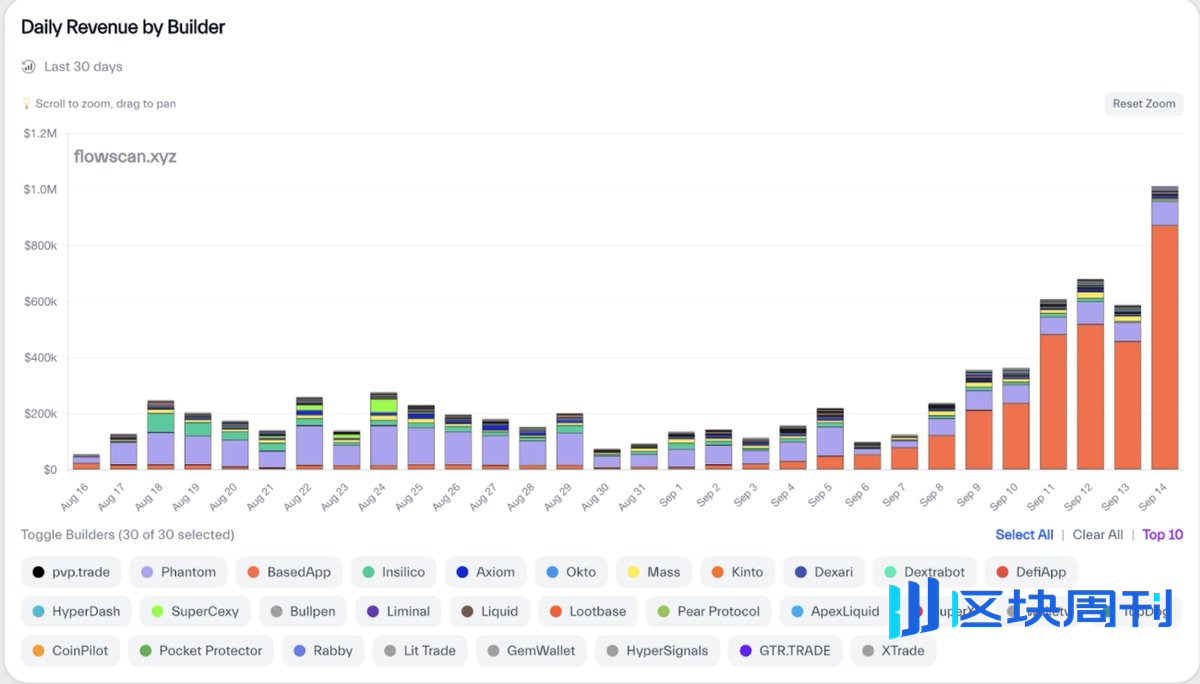This screenshot has width=1200, height=684.
Task: Toggle the Mass builder chip
Action: 654,572
